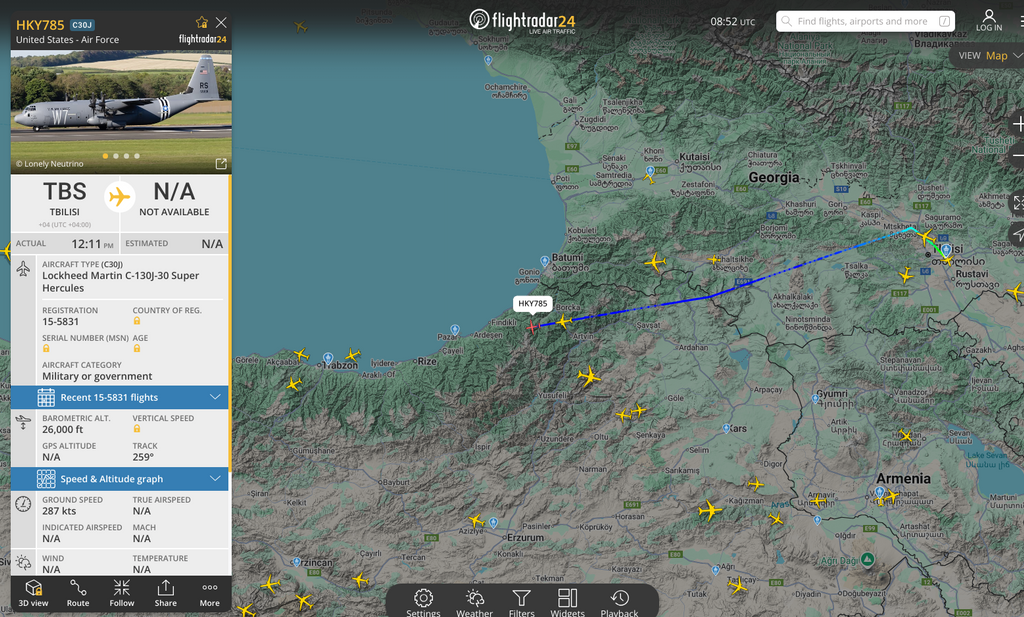1024x617 pixels.
Task: Click locked Country of Reg. icon
Action: coord(137,321)
